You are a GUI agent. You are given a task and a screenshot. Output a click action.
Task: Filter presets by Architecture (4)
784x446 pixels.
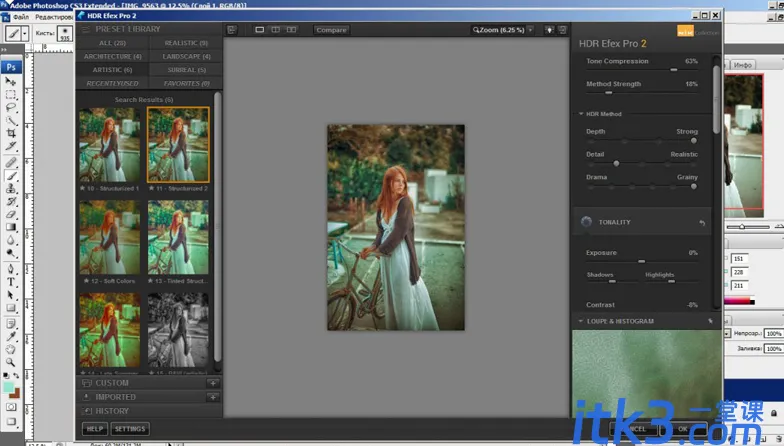pyautogui.click(x=112, y=56)
